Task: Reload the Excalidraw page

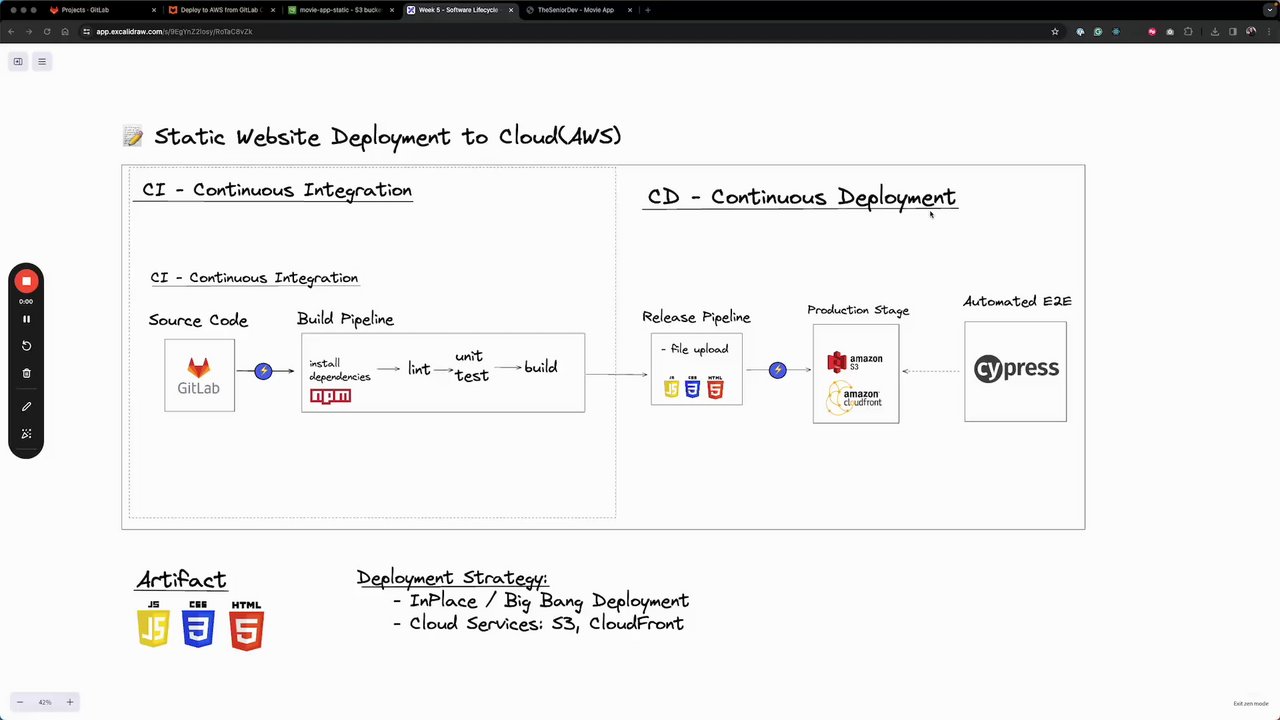Action: click(x=46, y=31)
